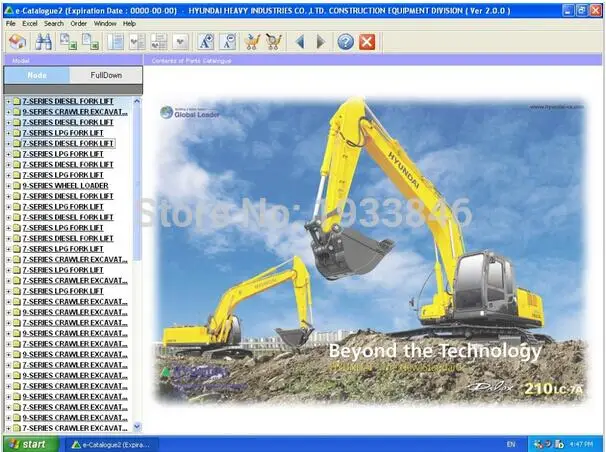Select 9-SERIES WHEEL LOADER tree entry
This screenshot has height=452, width=606.
point(65,186)
